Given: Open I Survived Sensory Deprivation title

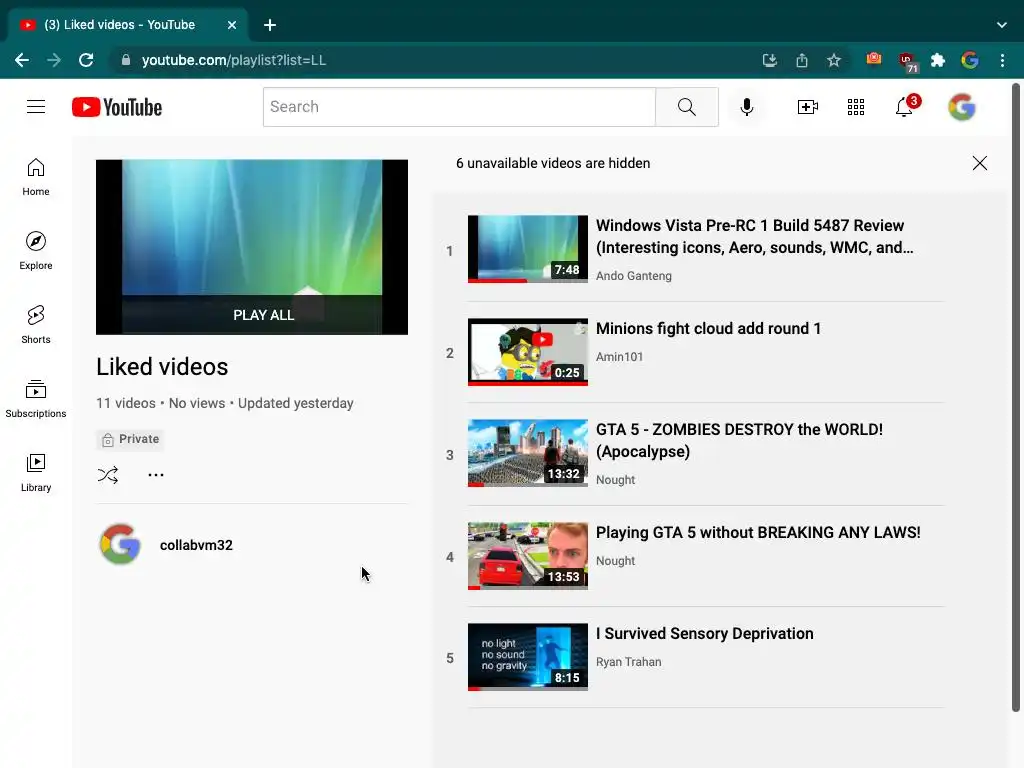Looking at the screenshot, I should click(x=705, y=633).
